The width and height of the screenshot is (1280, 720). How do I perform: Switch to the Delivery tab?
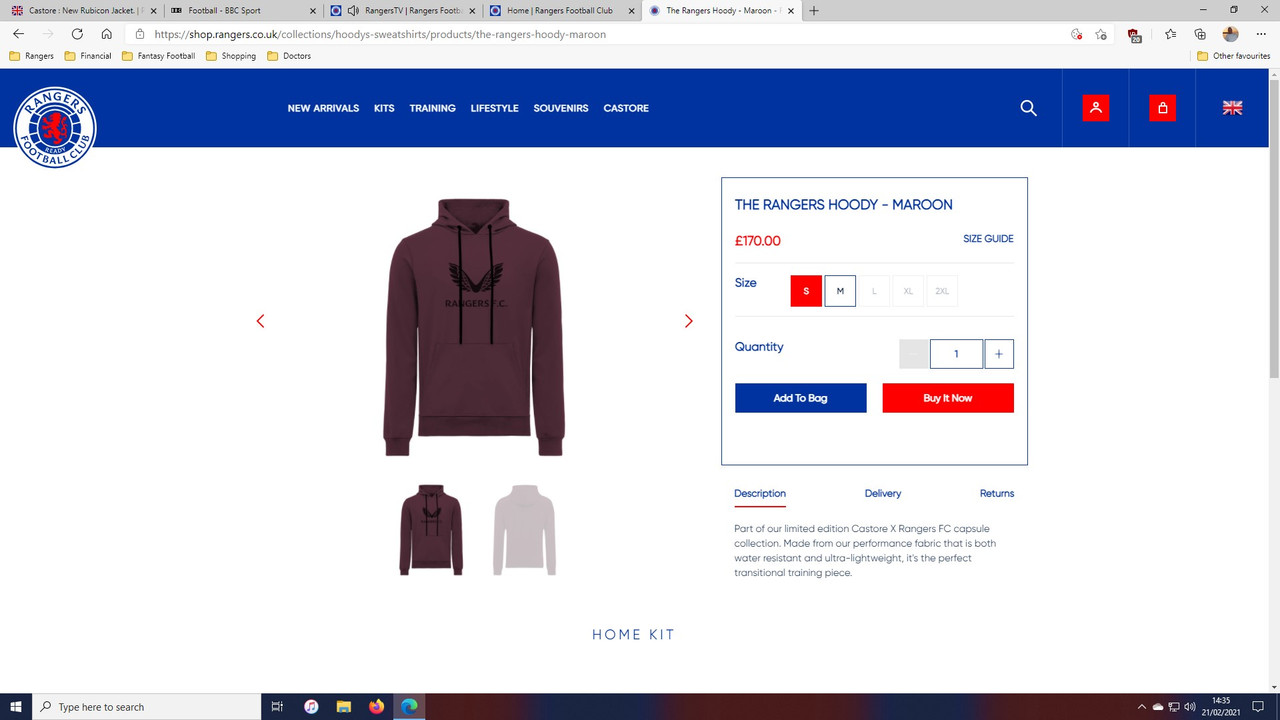(x=883, y=493)
